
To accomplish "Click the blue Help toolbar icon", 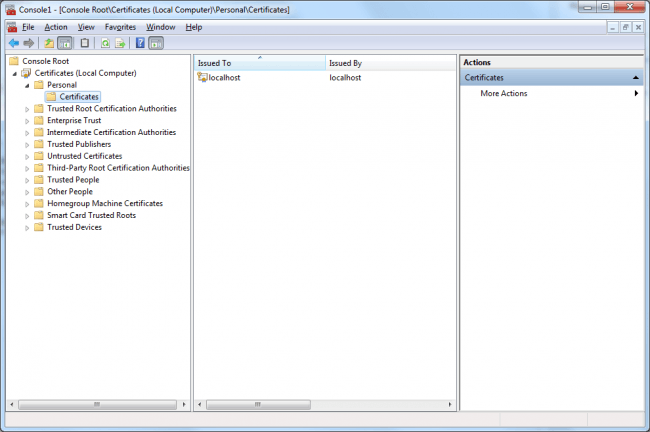I will (x=140, y=43).
